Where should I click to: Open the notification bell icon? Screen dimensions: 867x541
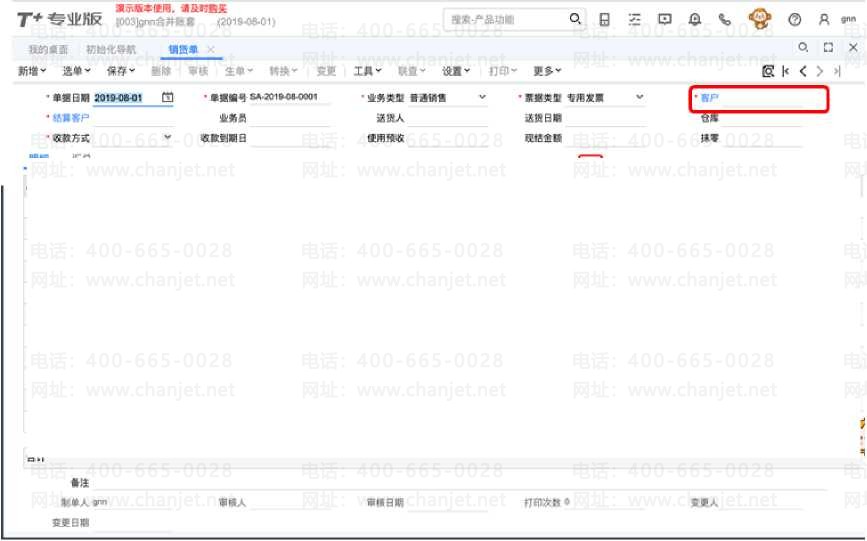pos(694,19)
